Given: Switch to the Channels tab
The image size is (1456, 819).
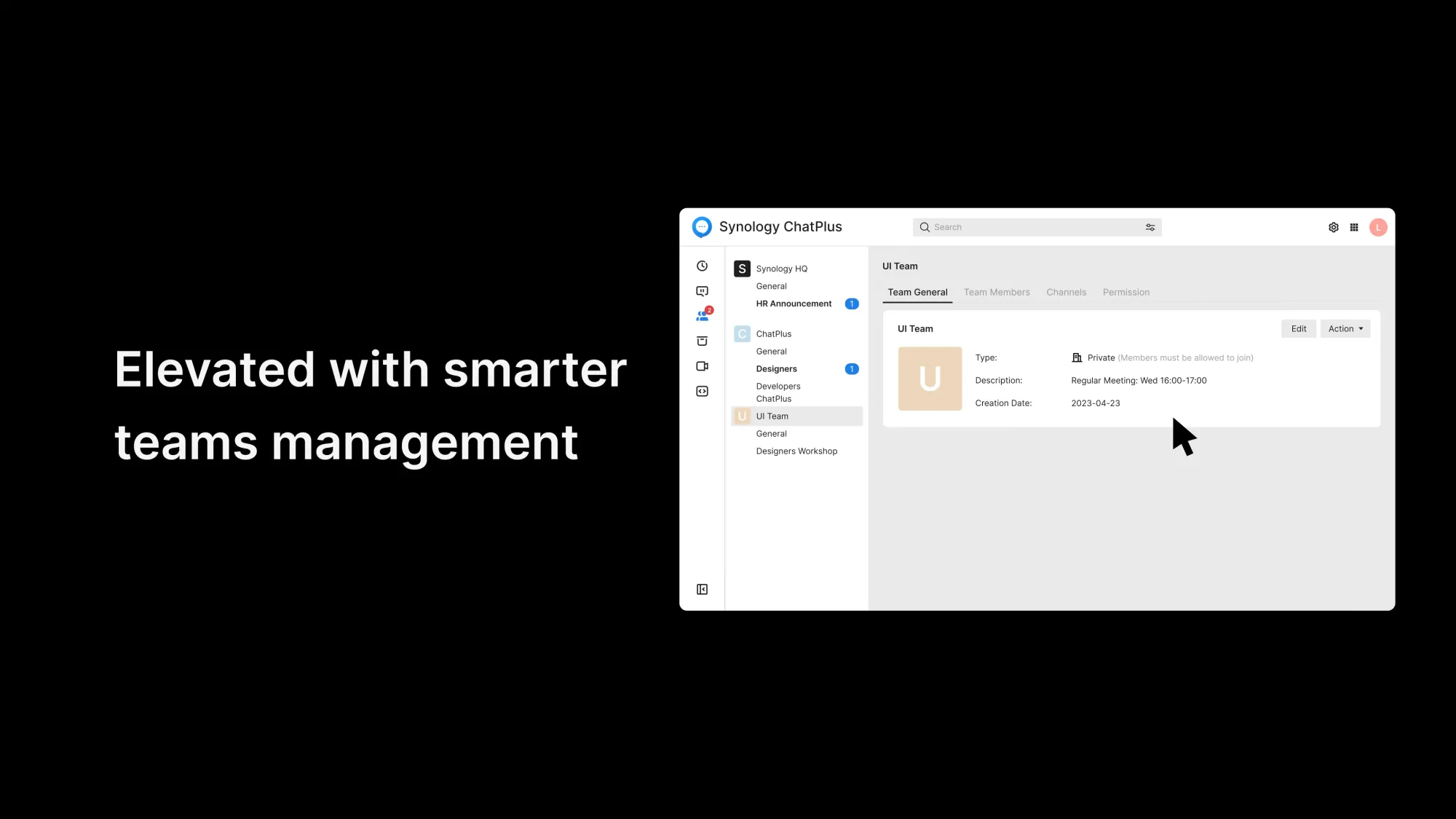Looking at the screenshot, I should point(1066,293).
